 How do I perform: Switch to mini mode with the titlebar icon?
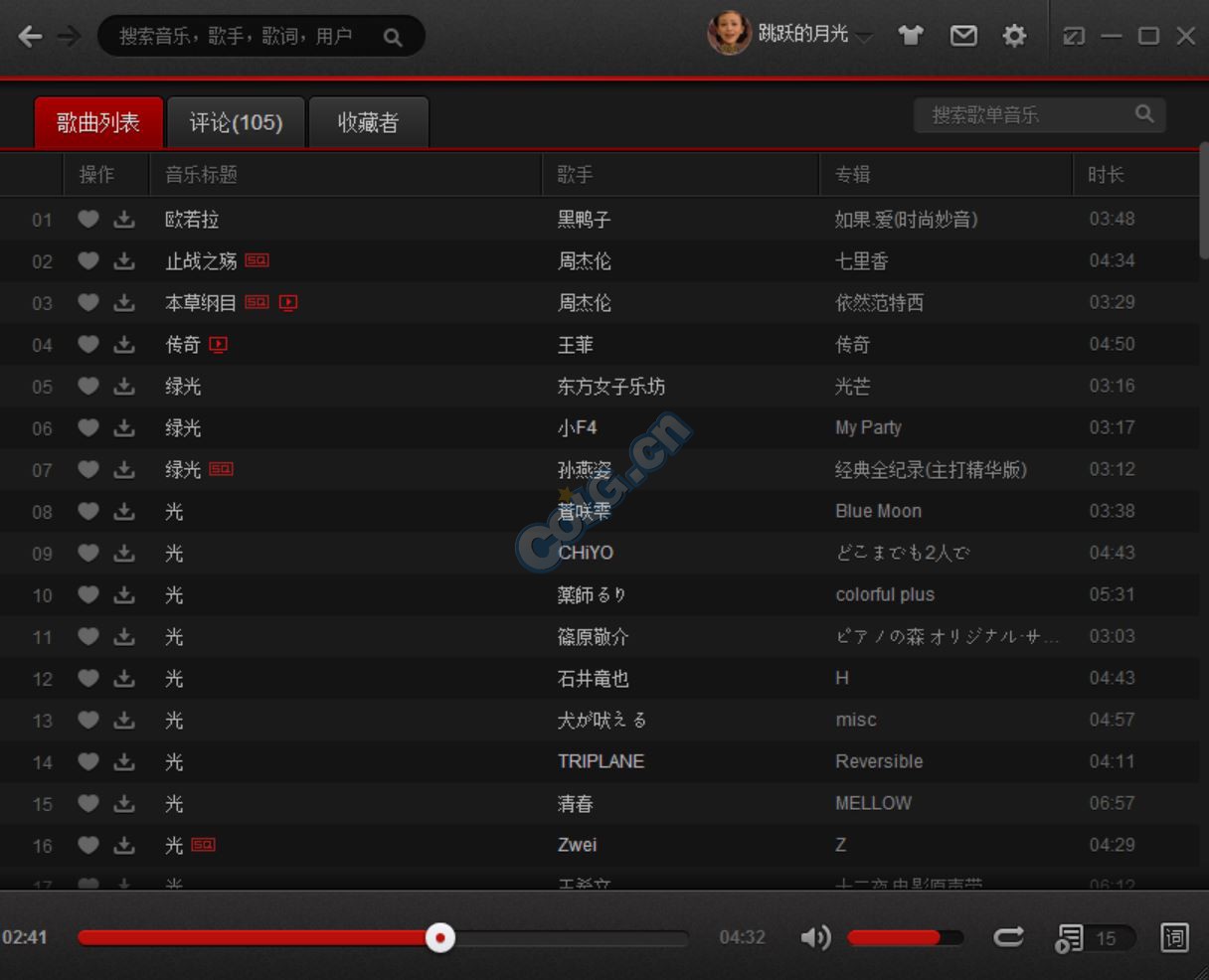(x=1073, y=35)
